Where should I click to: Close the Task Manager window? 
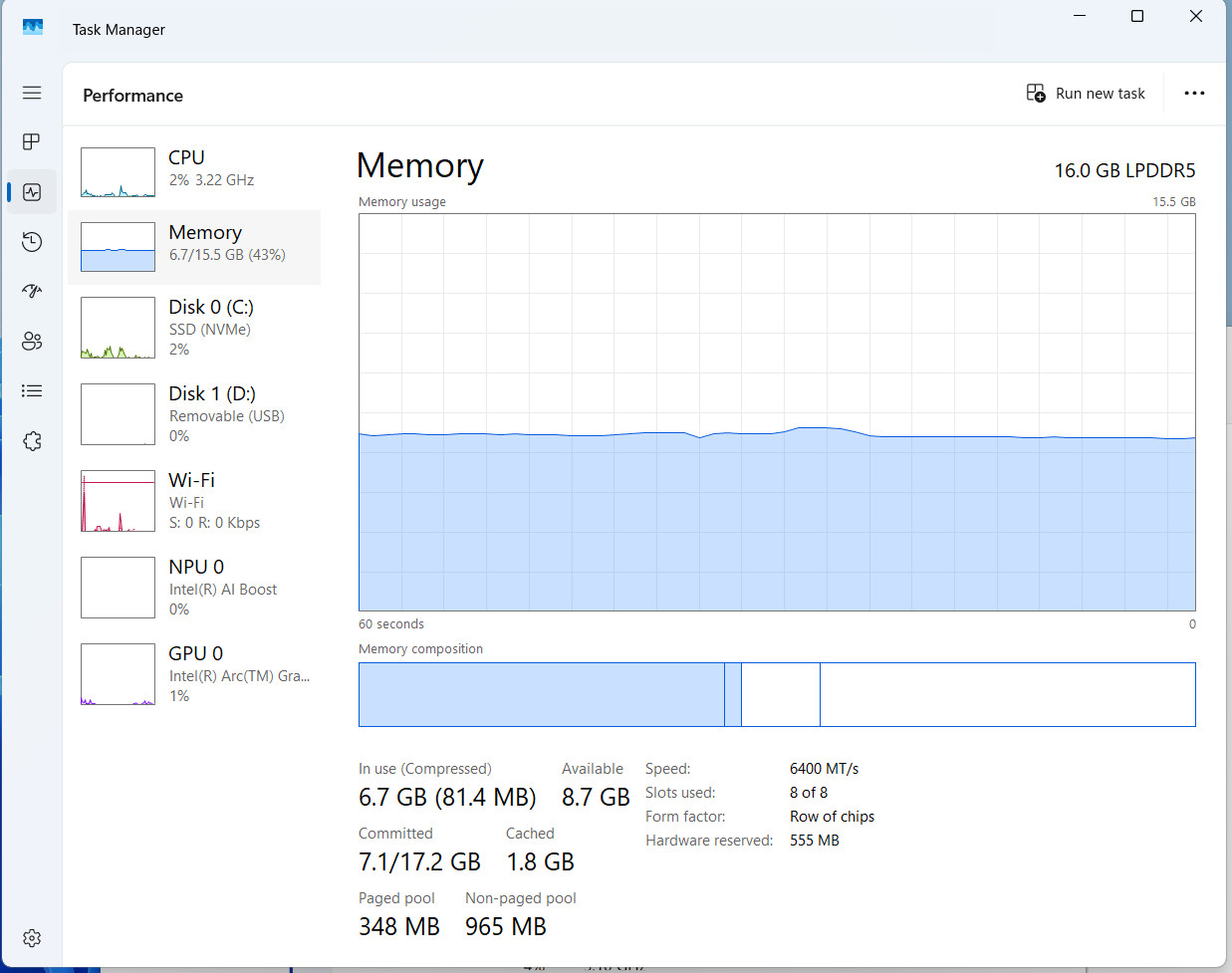pos(1196,16)
